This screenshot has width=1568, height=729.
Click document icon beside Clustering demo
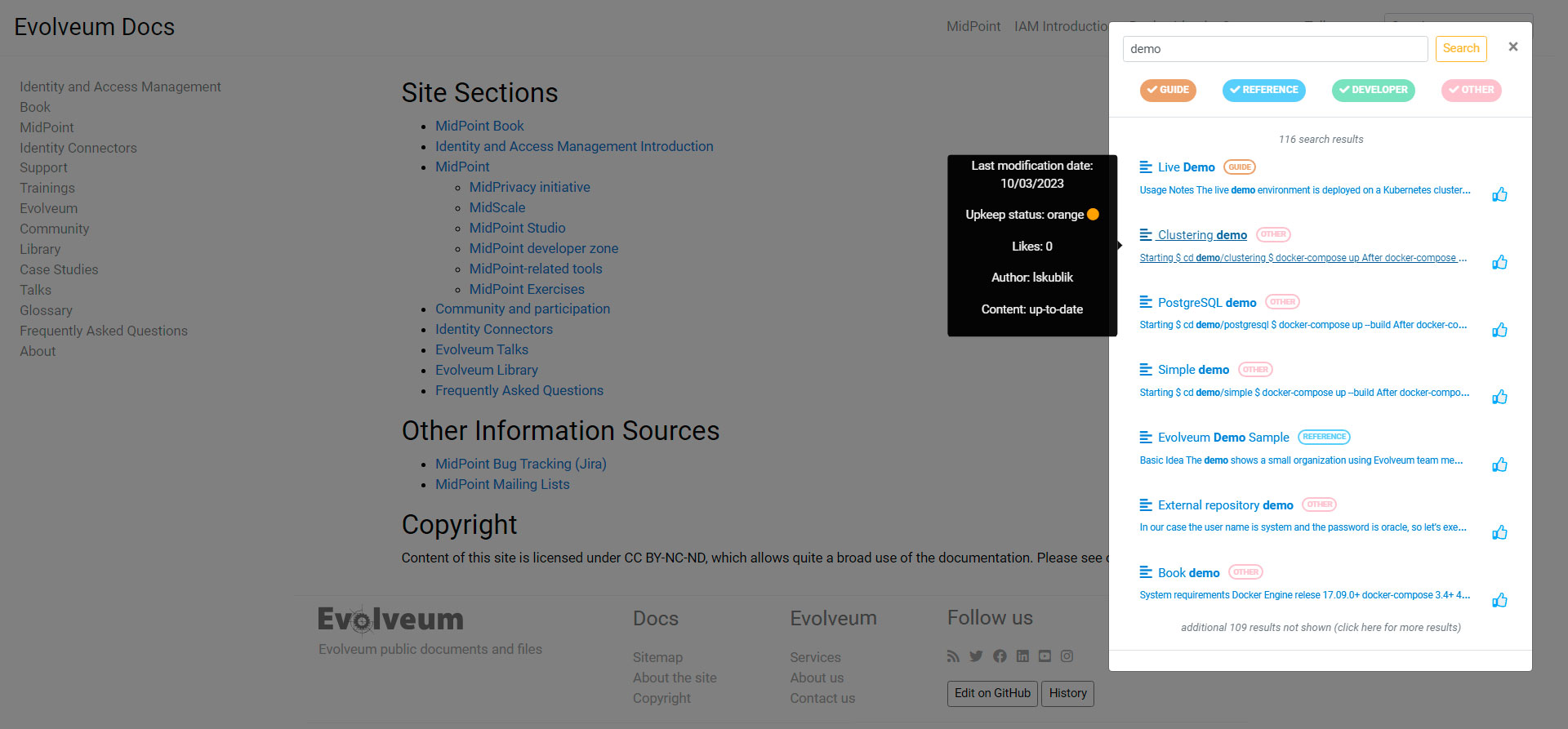coord(1146,234)
